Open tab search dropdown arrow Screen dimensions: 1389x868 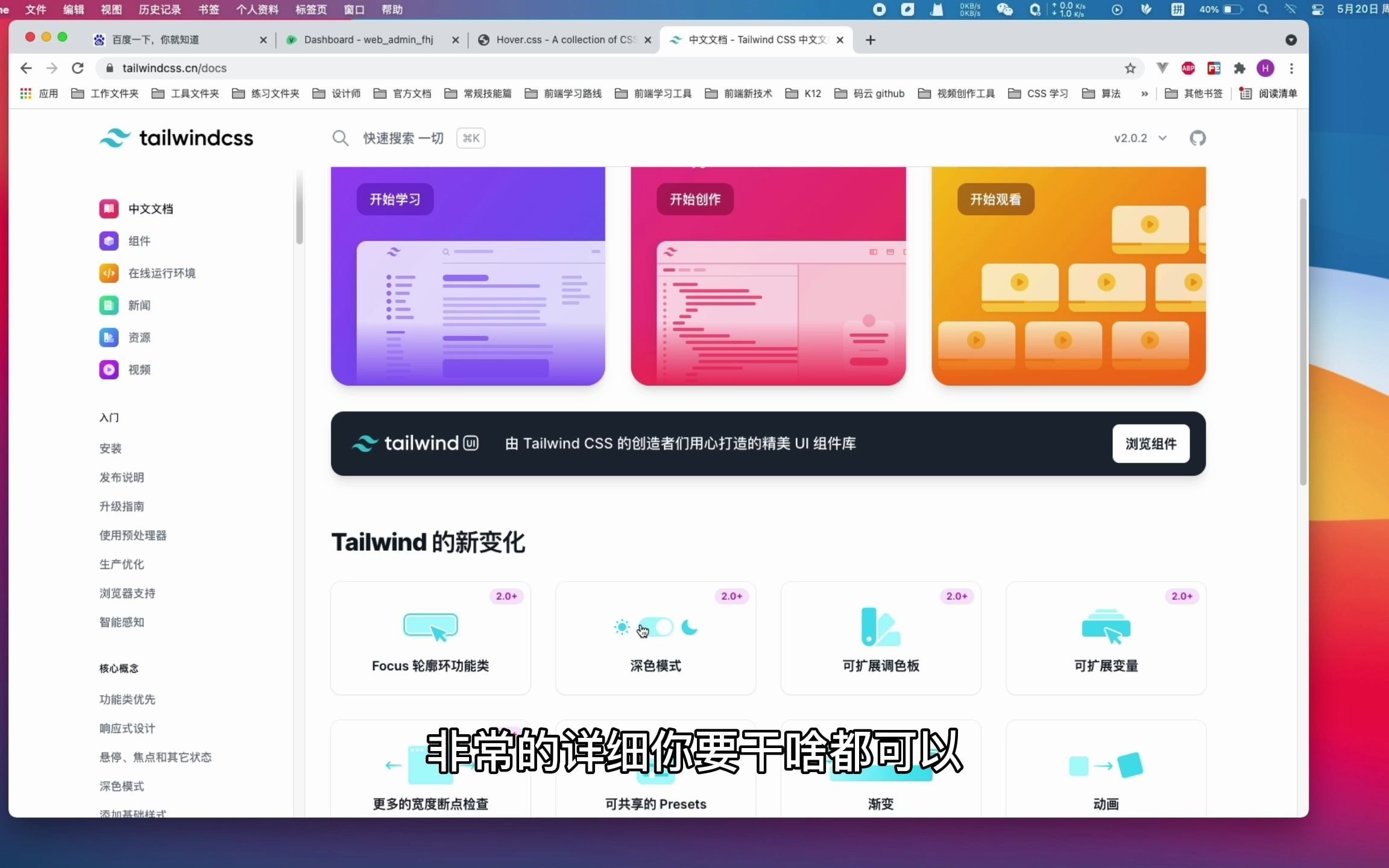[x=1291, y=40]
